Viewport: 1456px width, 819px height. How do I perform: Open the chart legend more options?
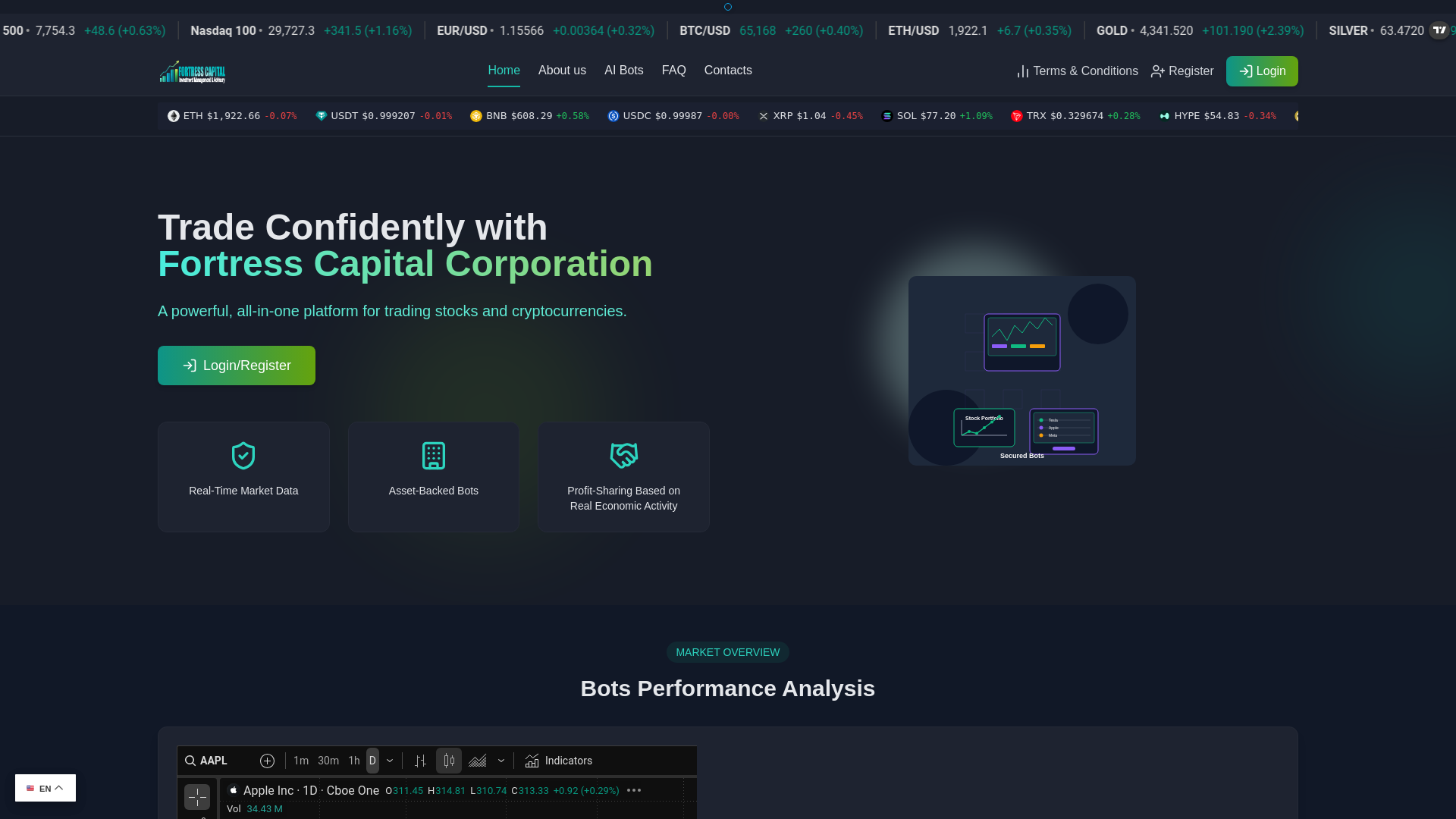(634, 790)
